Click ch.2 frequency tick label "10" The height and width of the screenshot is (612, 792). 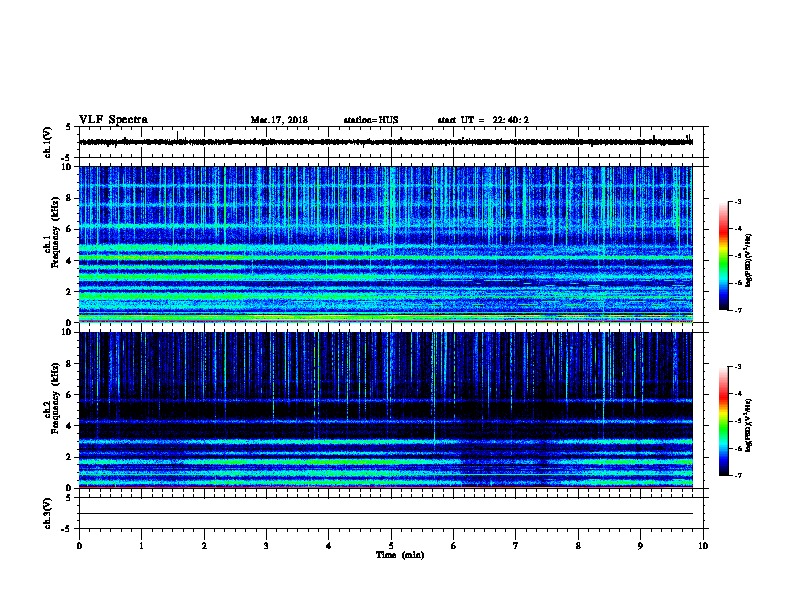pos(68,333)
